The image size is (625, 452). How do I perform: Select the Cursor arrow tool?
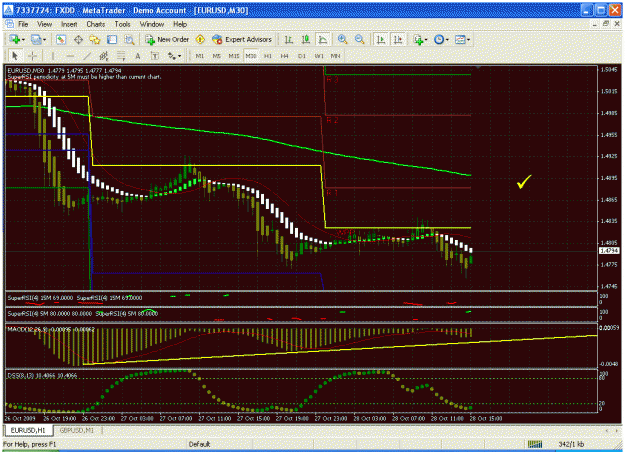pyautogui.click(x=15, y=56)
